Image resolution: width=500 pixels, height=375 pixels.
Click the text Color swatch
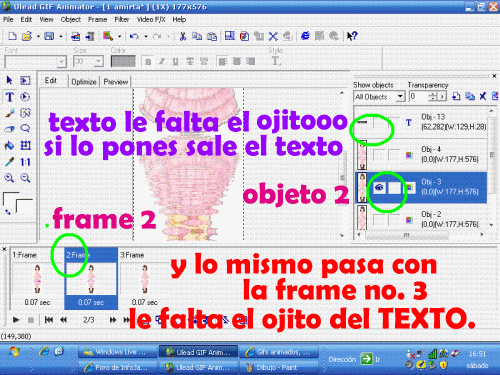[123, 62]
